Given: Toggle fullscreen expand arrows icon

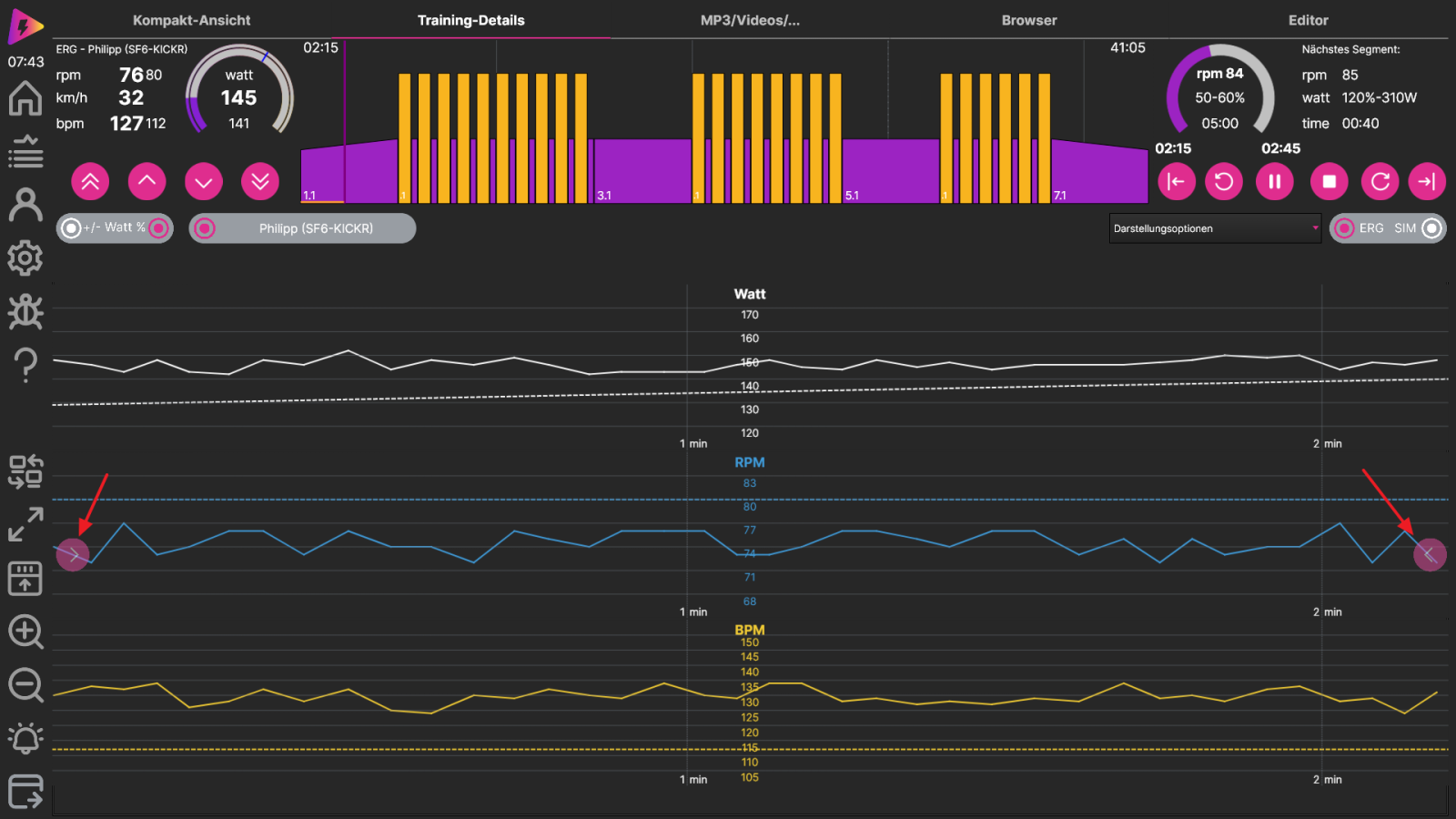Looking at the screenshot, I should (25, 524).
